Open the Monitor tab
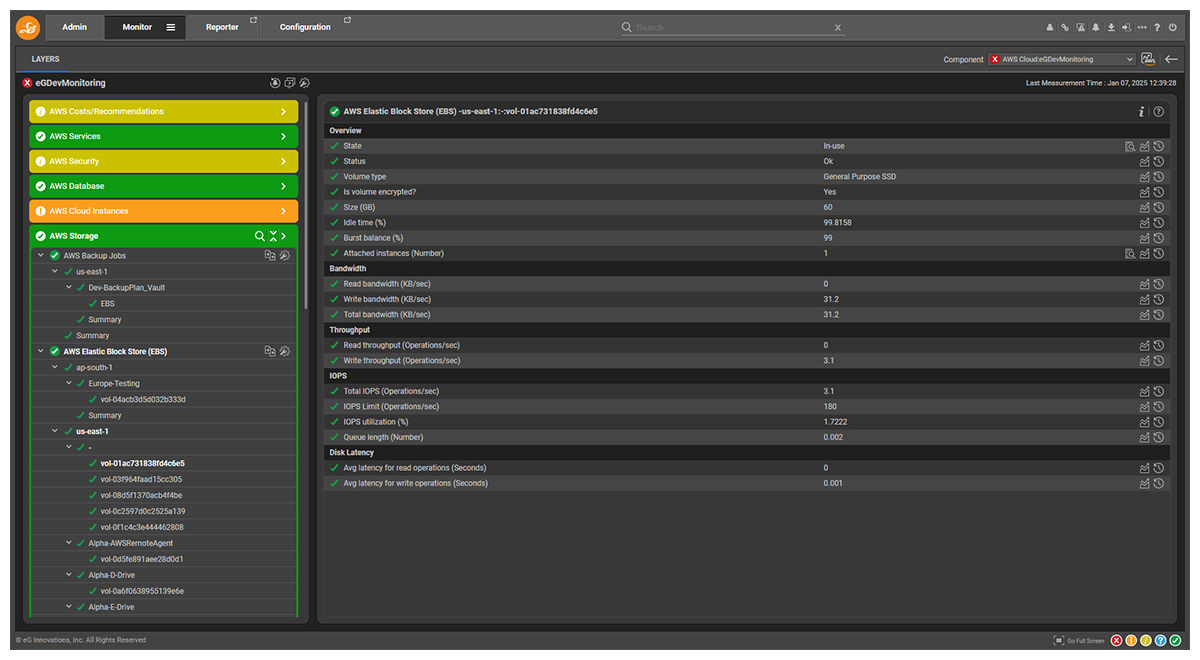1200x660 pixels. tap(137, 27)
